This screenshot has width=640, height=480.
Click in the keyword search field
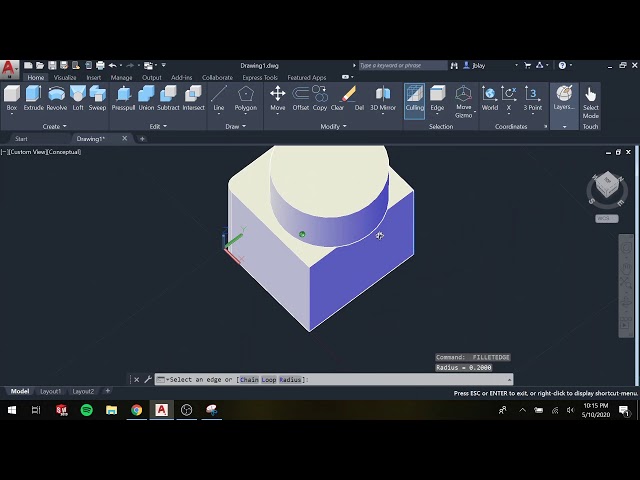pyautogui.click(x=403, y=65)
